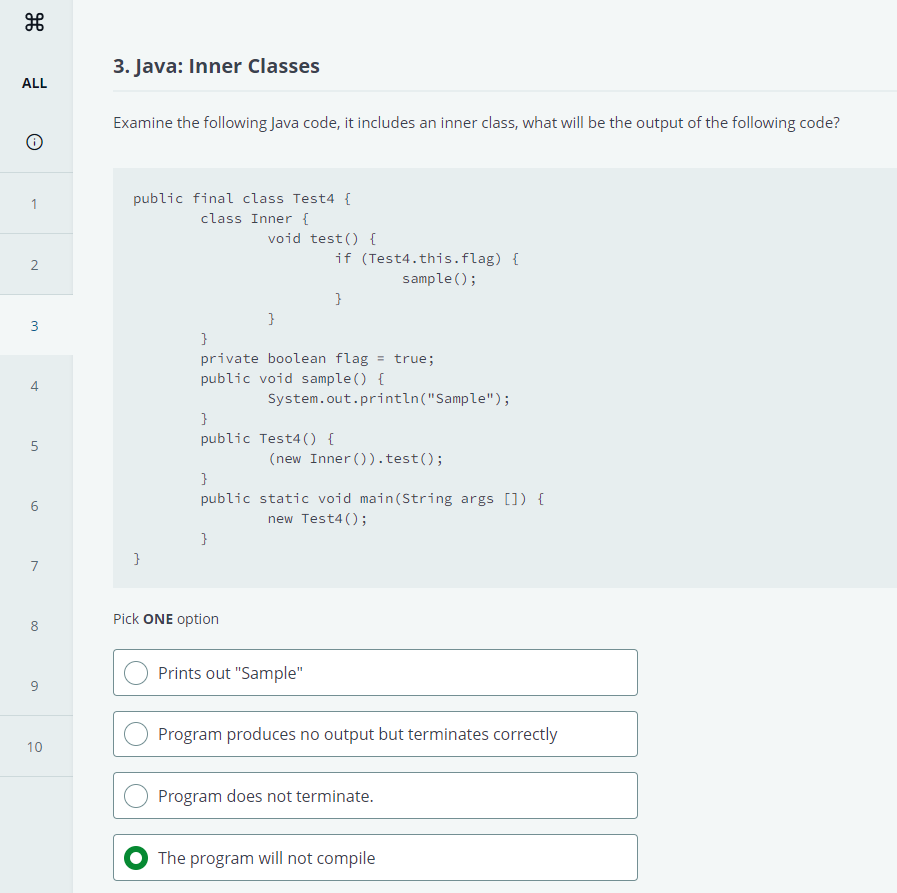Switch to question 6
The image size is (897, 893).
(35, 506)
